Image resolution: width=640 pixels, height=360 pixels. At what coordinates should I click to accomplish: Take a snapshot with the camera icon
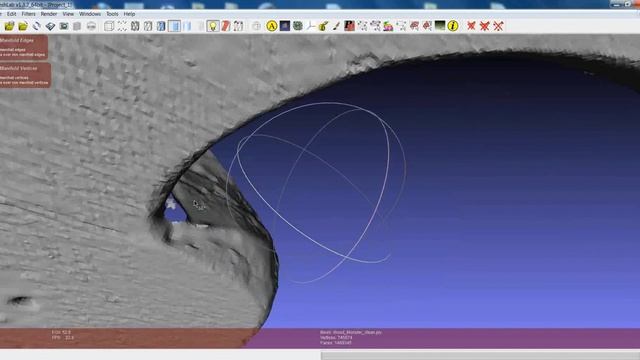click(64, 26)
